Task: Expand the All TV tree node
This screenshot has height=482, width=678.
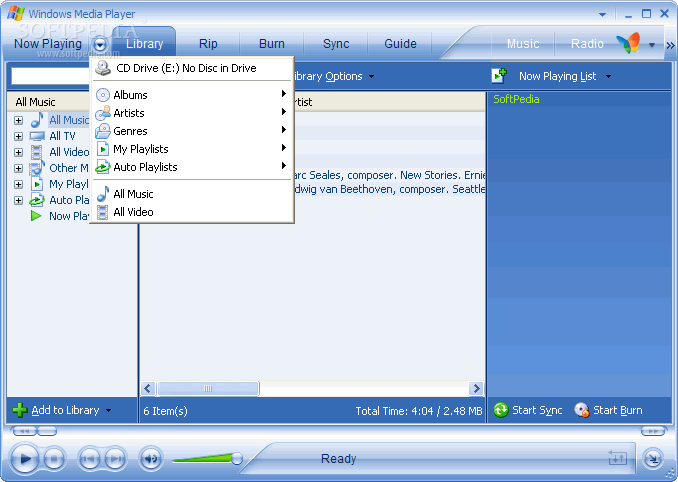Action: pos(18,136)
